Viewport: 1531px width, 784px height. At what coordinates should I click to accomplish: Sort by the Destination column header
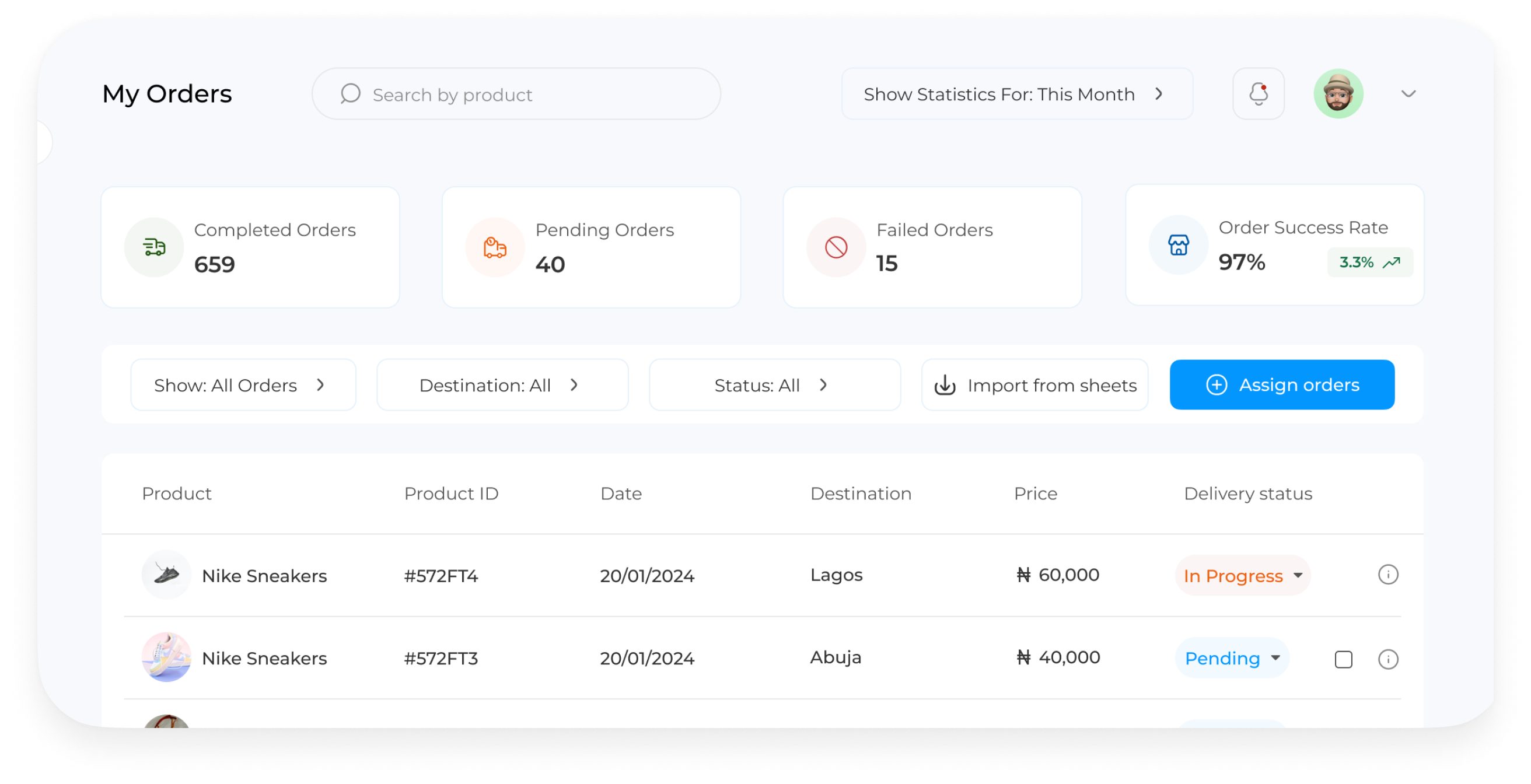coord(861,494)
